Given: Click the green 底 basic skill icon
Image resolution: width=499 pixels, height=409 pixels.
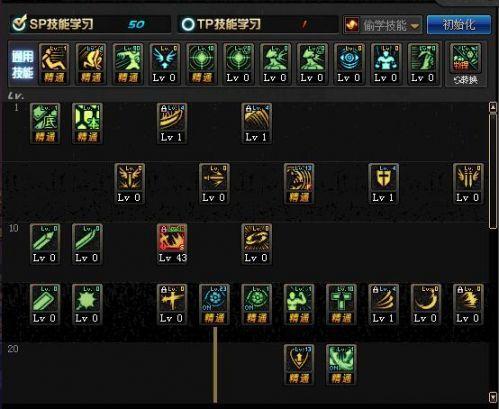Looking at the screenshot, I should click(45, 123).
